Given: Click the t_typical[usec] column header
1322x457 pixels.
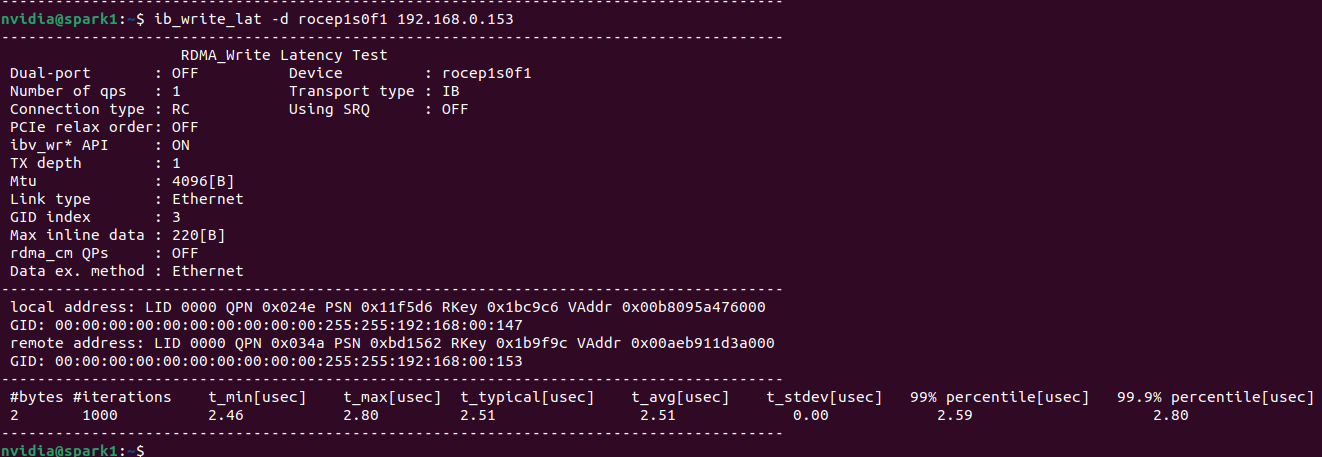Looking at the screenshot, I should pos(528,397).
